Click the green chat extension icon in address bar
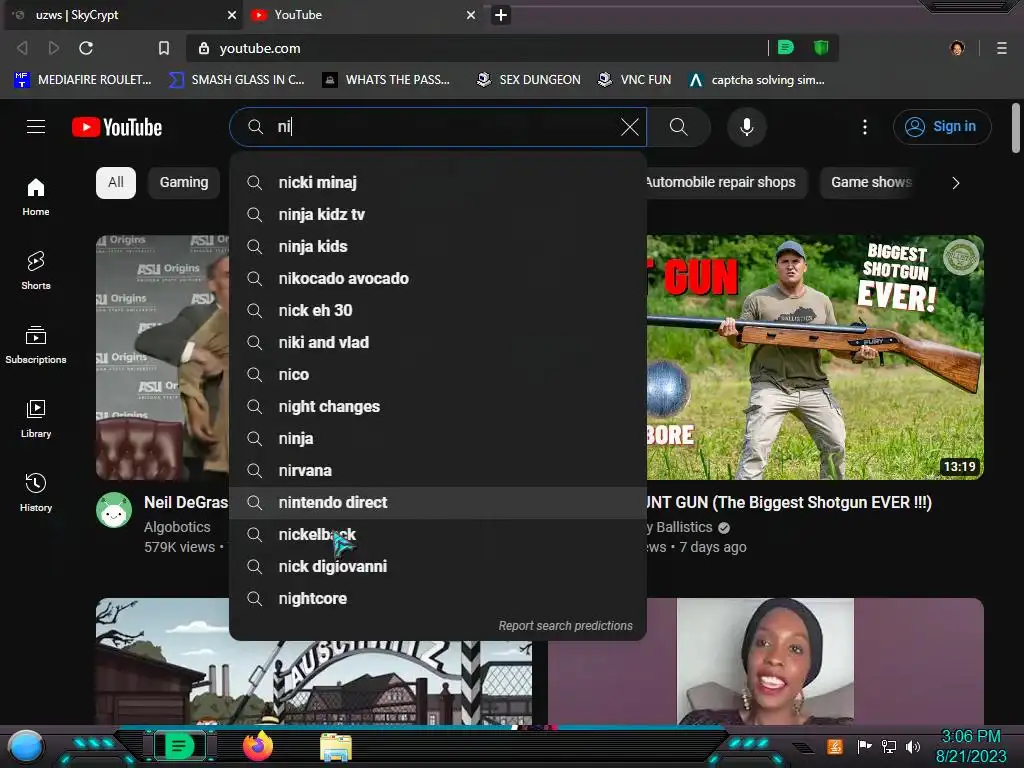Screen dimensions: 1024x768 point(786,48)
